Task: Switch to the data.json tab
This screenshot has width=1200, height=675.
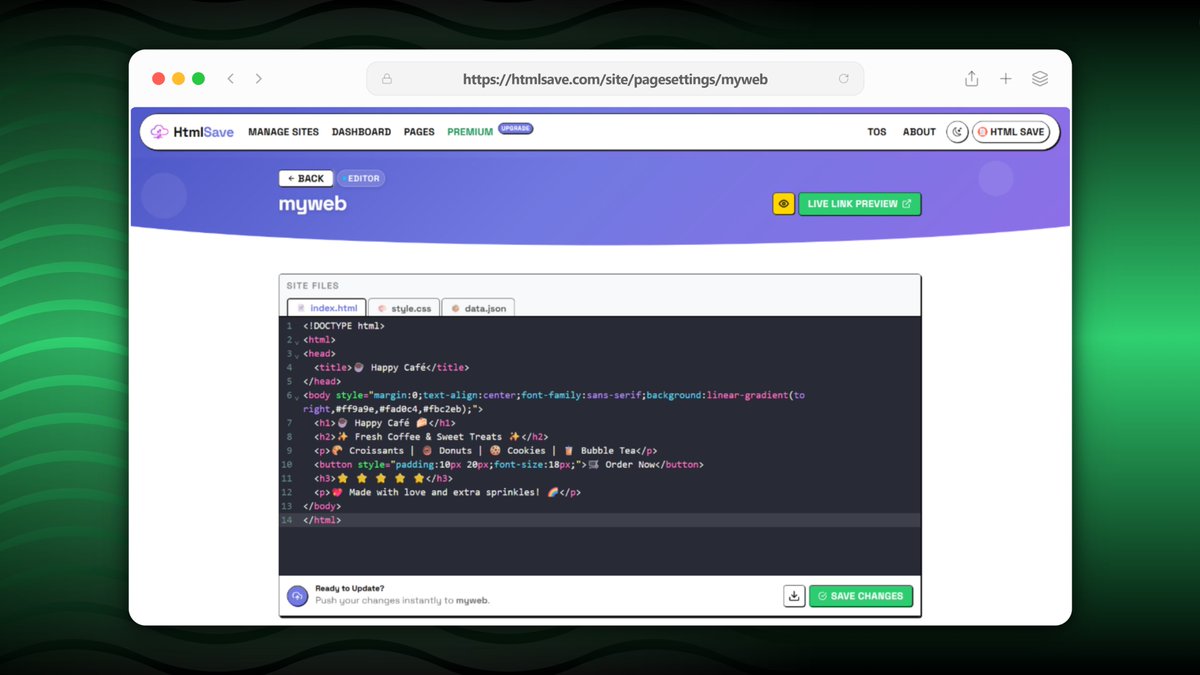Action: coord(478,308)
